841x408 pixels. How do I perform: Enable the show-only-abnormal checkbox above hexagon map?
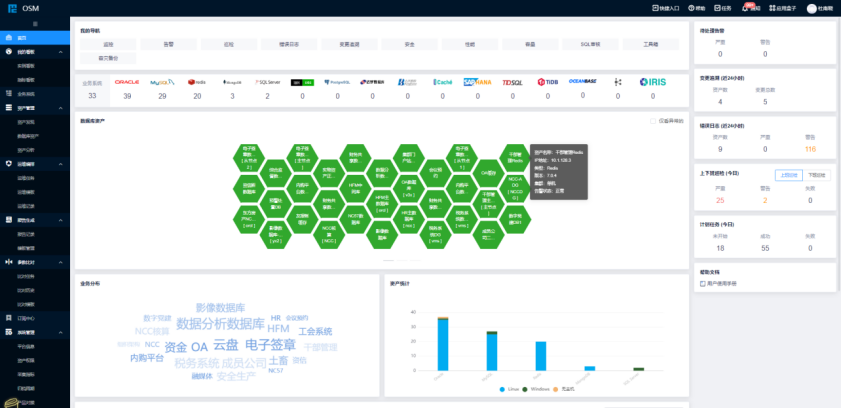pyautogui.click(x=653, y=121)
